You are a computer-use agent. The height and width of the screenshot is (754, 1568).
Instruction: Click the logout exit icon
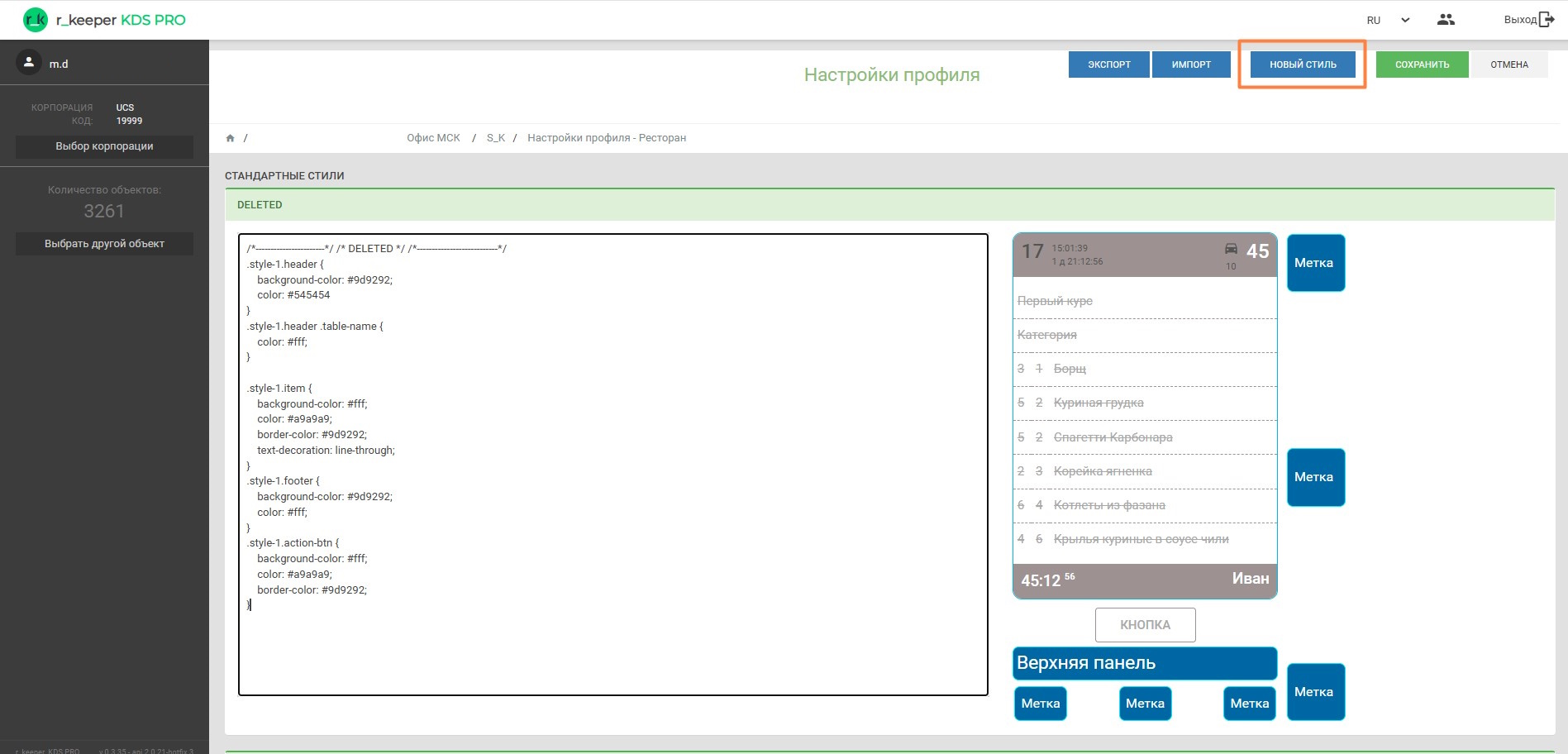pos(1547,20)
